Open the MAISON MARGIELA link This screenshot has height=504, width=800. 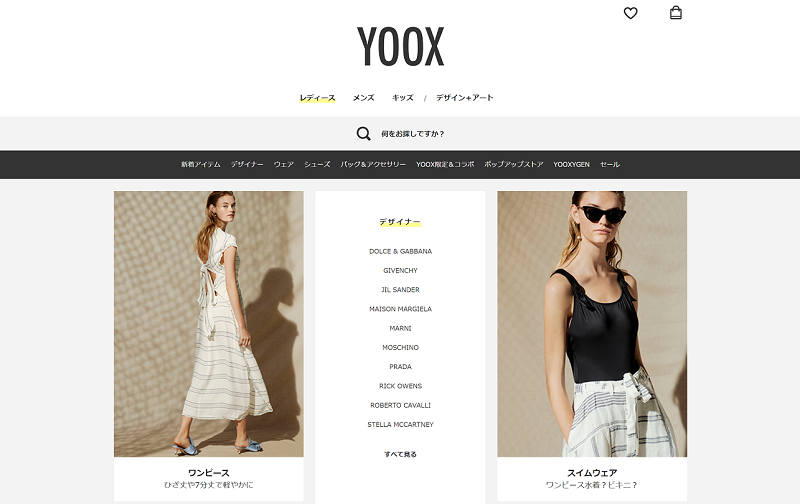(401, 309)
